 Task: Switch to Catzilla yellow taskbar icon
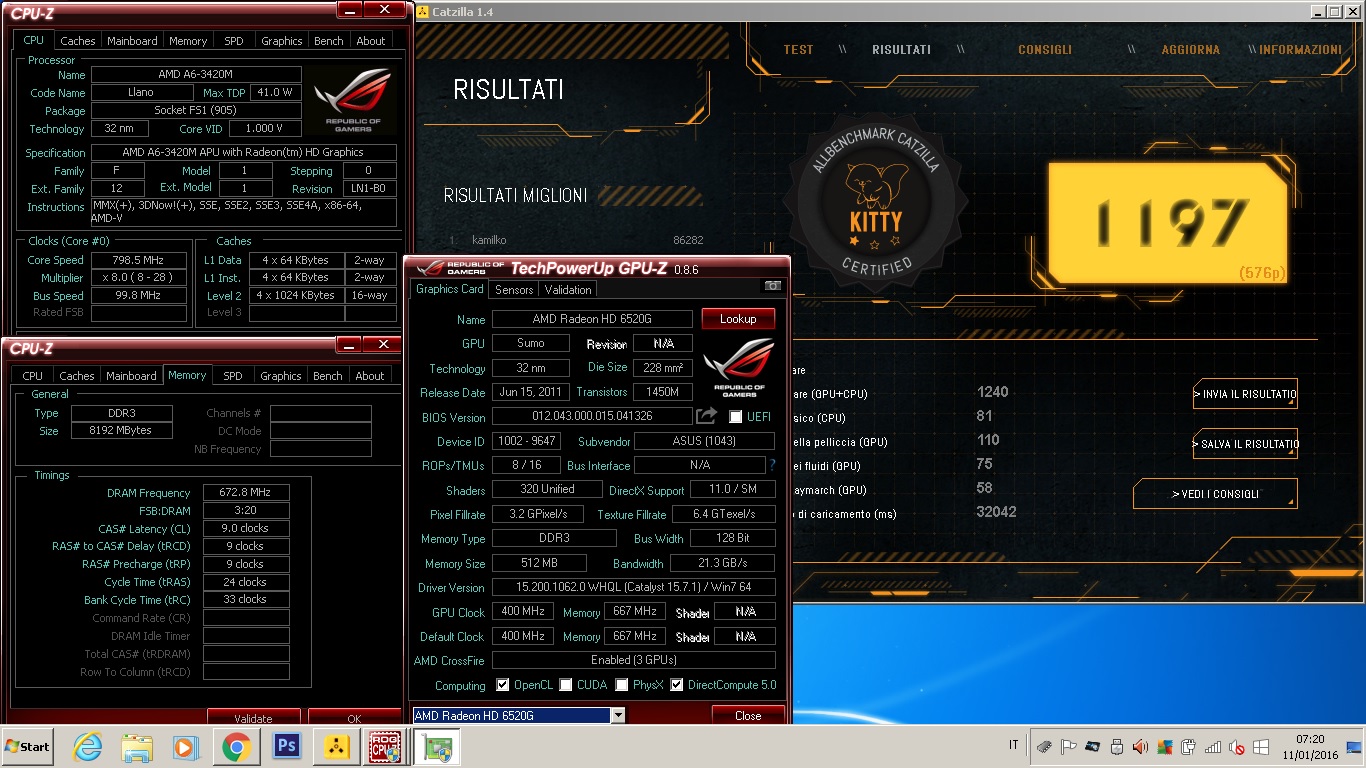(x=337, y=746)
